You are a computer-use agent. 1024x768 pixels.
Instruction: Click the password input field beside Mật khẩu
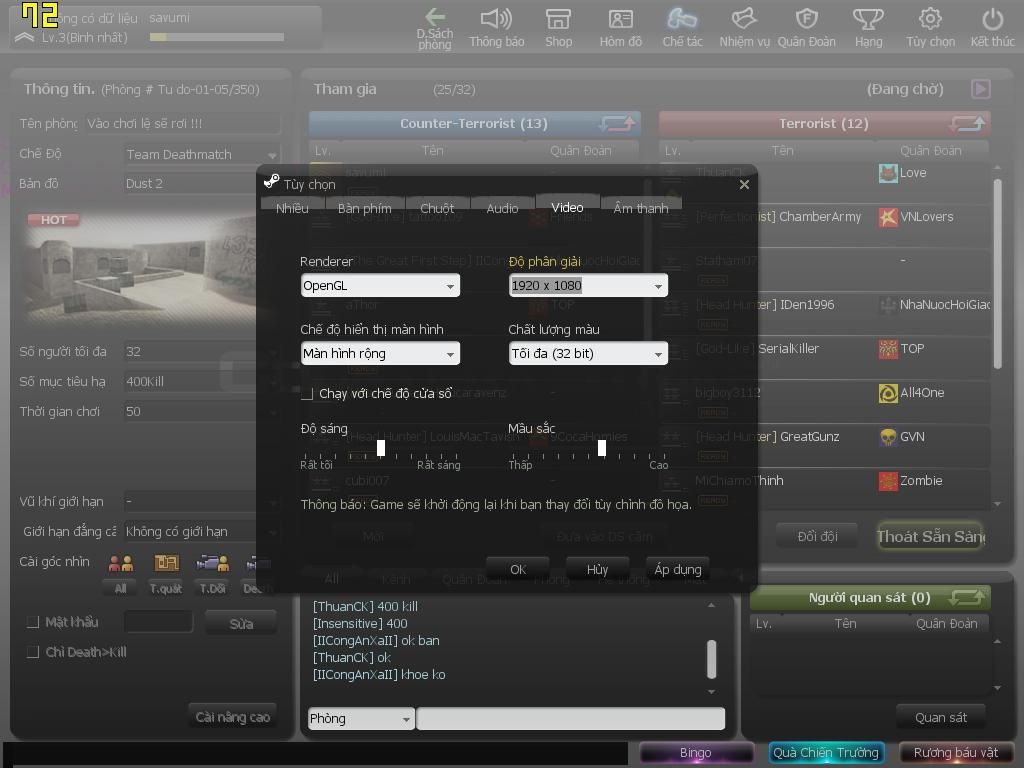coord(159,622)
